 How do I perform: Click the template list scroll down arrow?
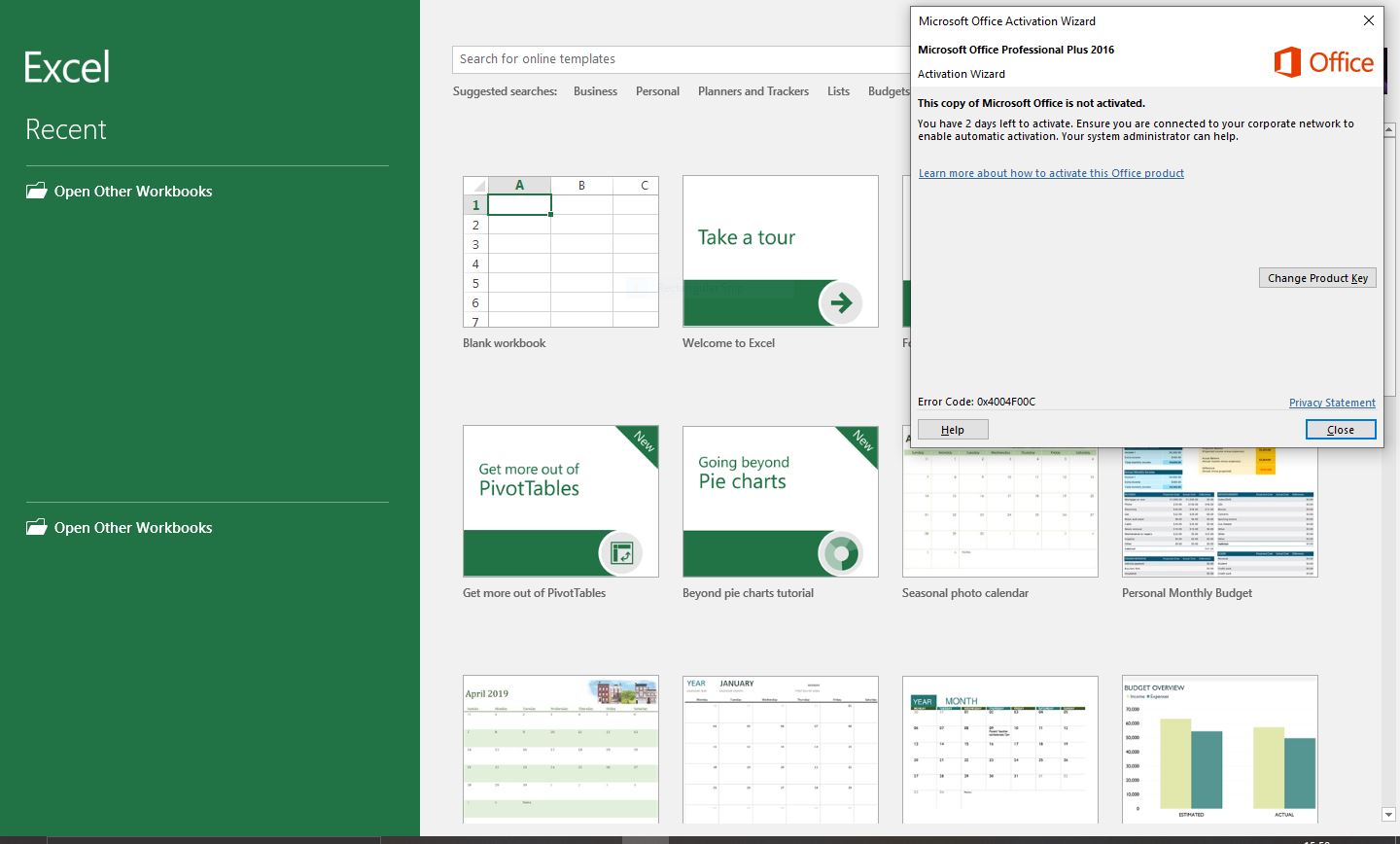point(1388,814)
